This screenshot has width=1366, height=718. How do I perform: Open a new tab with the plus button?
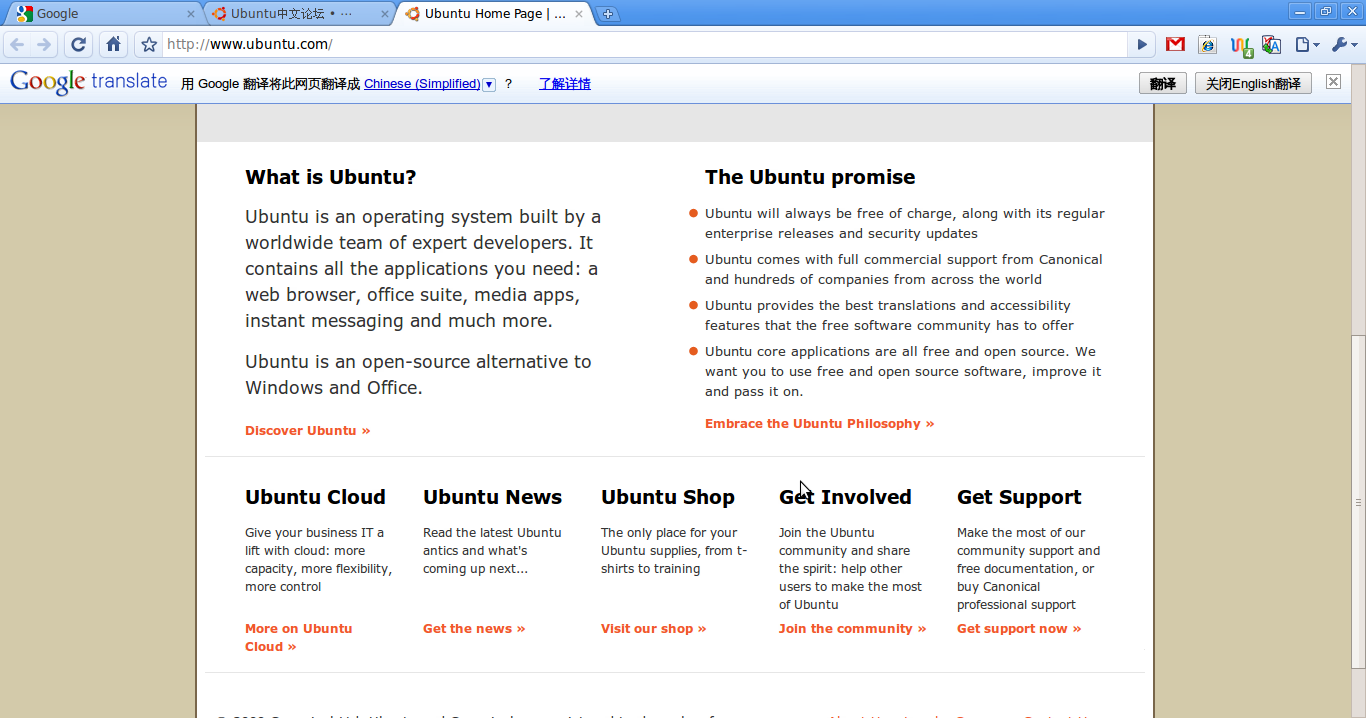(x=607, y=14)
